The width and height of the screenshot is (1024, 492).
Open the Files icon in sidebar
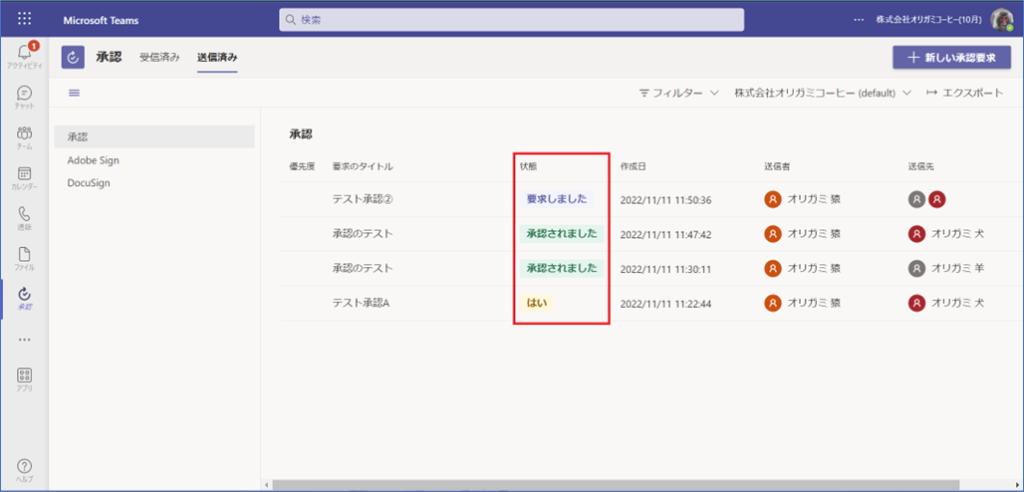tap(25, 259)
